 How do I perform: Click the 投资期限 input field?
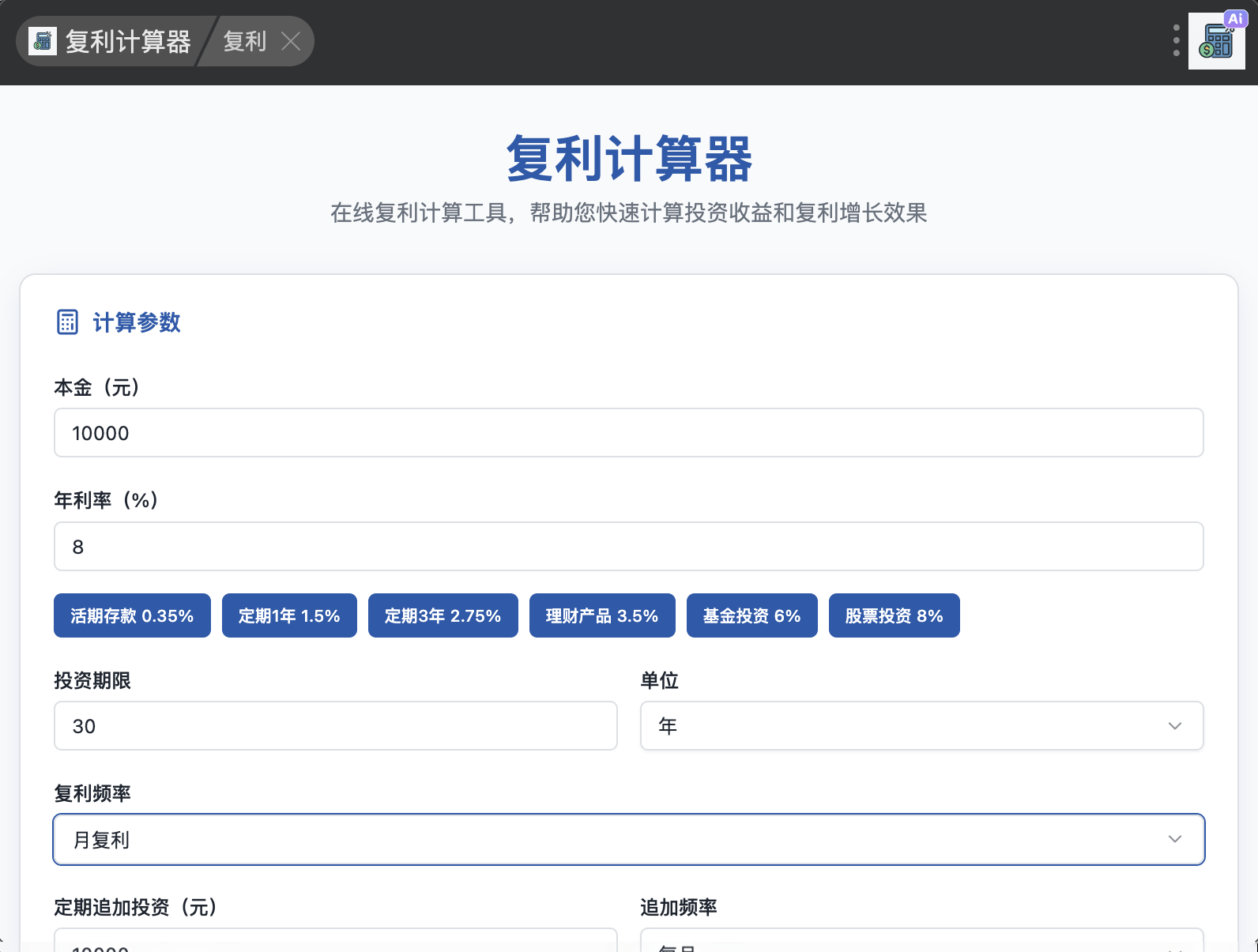tap(335, 726)
